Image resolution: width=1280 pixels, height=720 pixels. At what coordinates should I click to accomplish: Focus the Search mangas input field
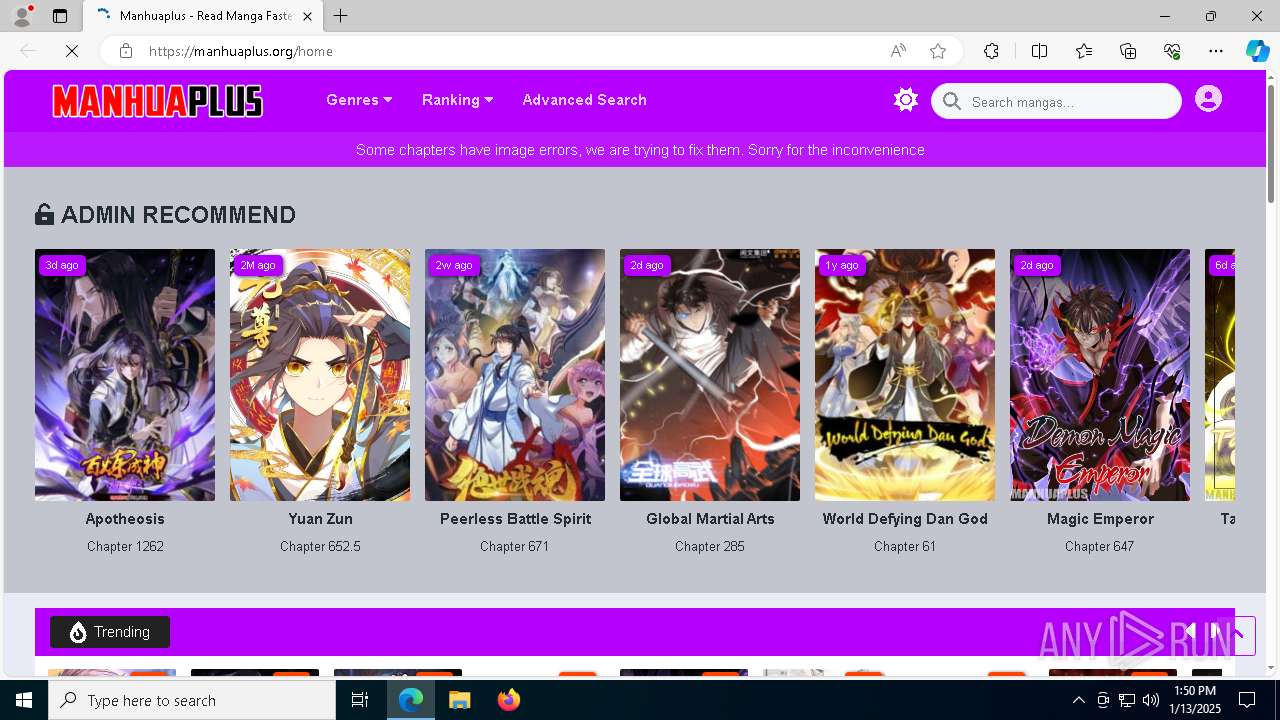tap(1057, 101)
